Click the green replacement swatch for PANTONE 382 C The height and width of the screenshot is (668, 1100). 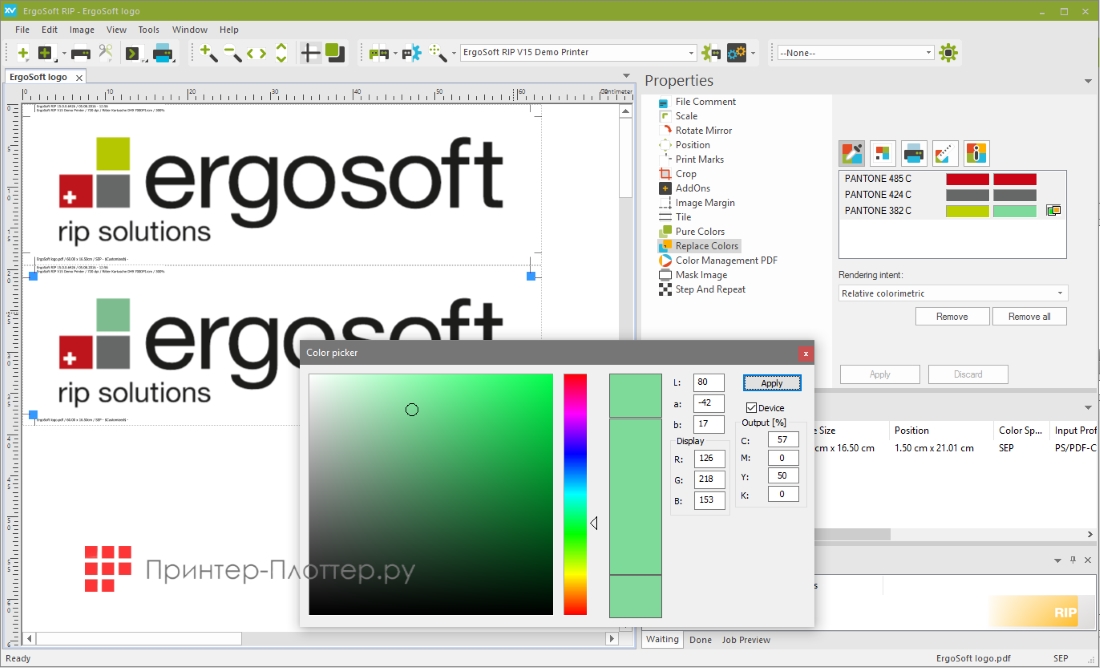(1014, 211)
